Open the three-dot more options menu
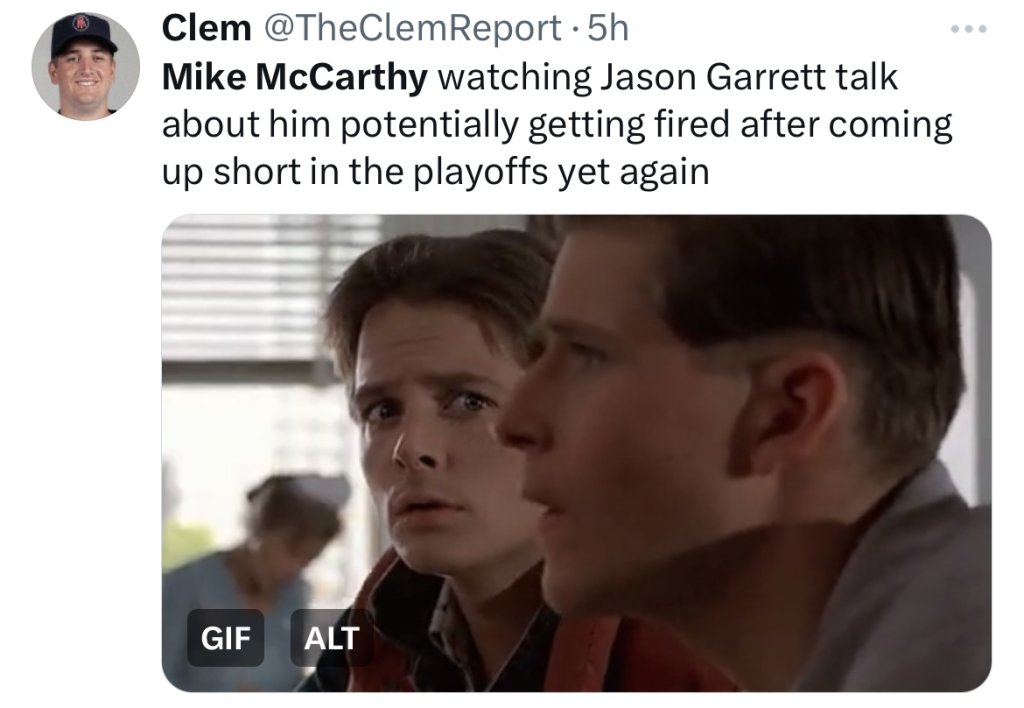This screenshot has height=708, width=1024. click(x=968, y=29)
